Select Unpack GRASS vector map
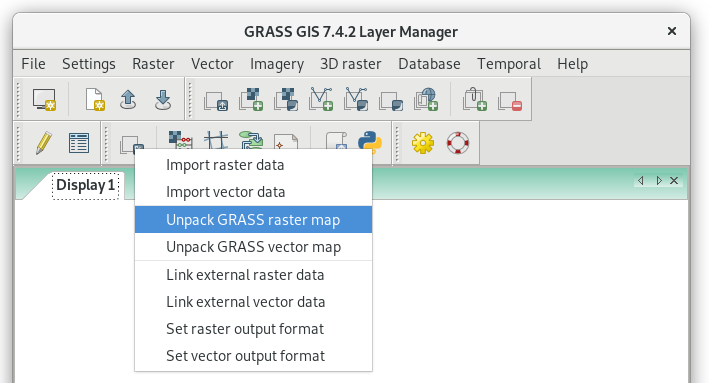This screenshot has height=383, width=709. (x=253, y=247)
